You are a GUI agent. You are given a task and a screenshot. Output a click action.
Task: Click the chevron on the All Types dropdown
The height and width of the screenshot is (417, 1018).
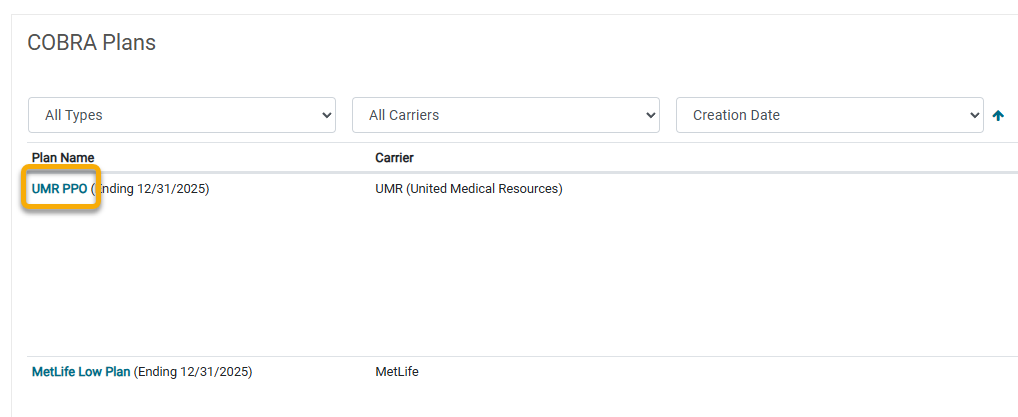coord(326,116)
